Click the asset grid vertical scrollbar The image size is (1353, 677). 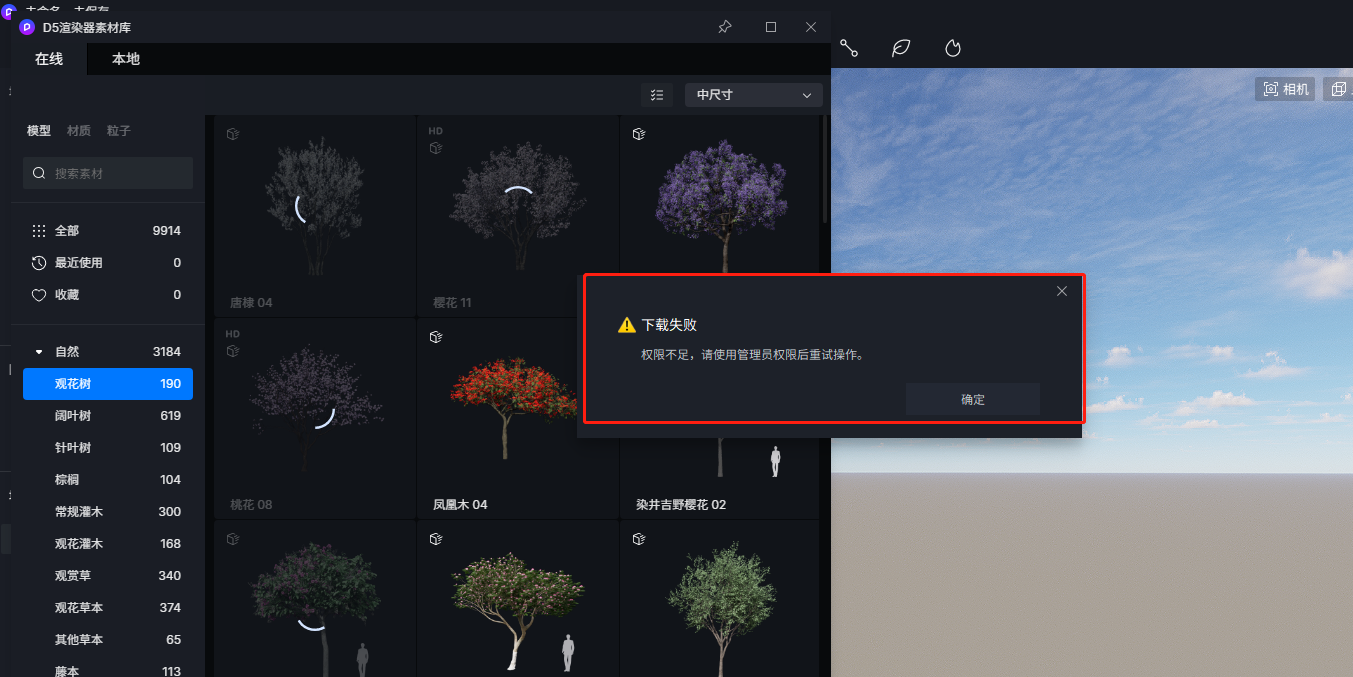825,170
